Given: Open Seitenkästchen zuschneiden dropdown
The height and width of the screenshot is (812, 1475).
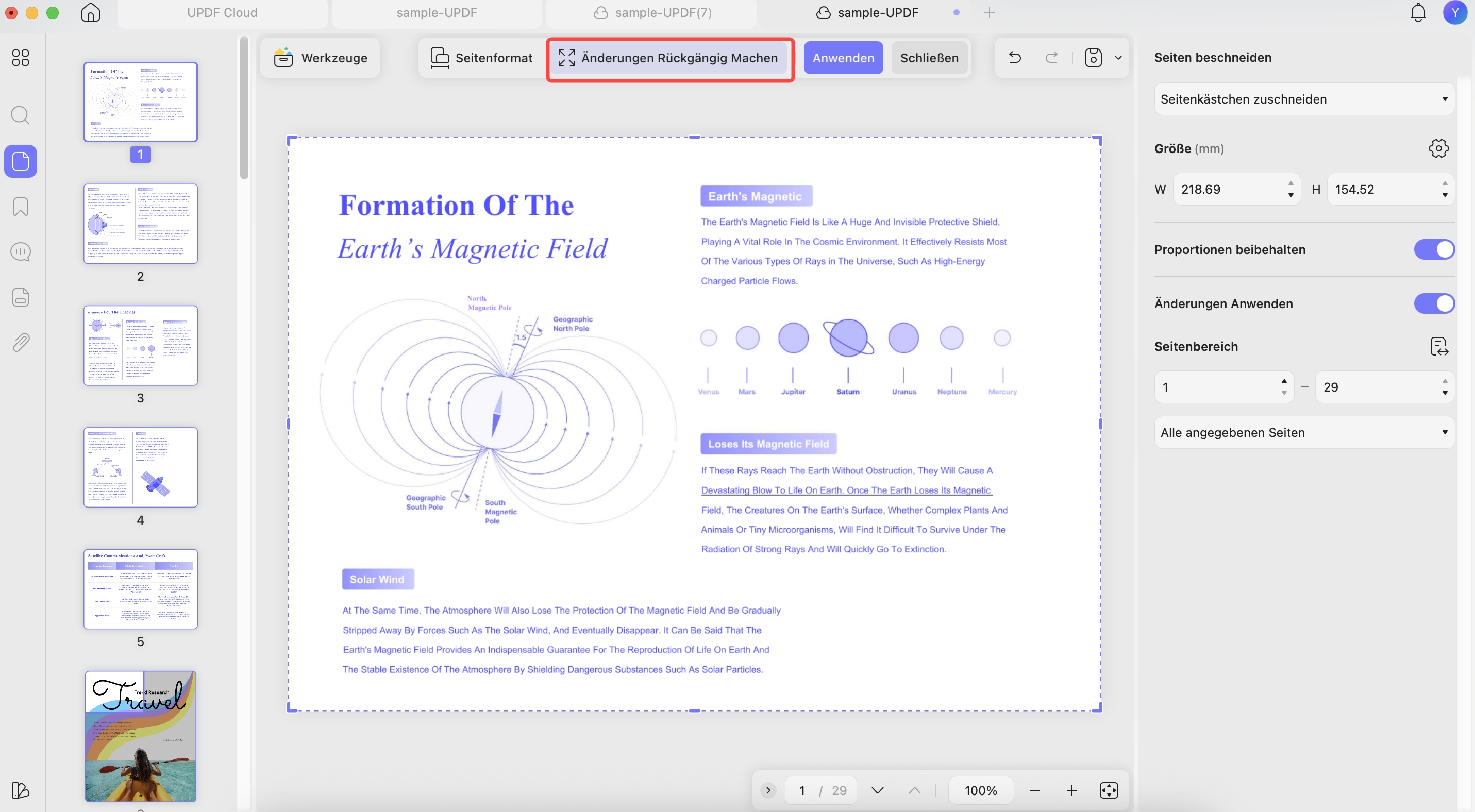Looking at the screenshot, I should pos(1304,99).
